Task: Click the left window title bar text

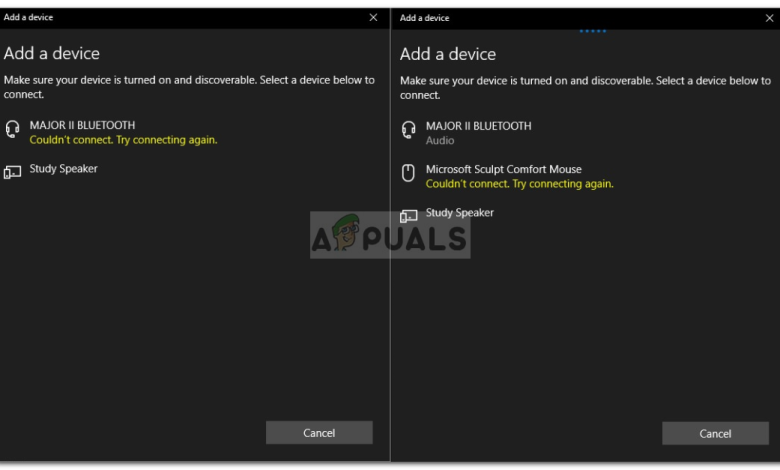Action: [28, 17]
